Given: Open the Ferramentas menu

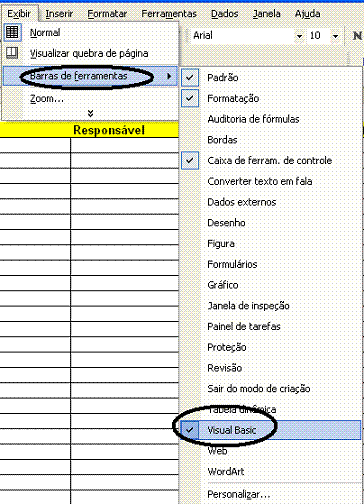Looking at the screenshot, I should point(169,14).
